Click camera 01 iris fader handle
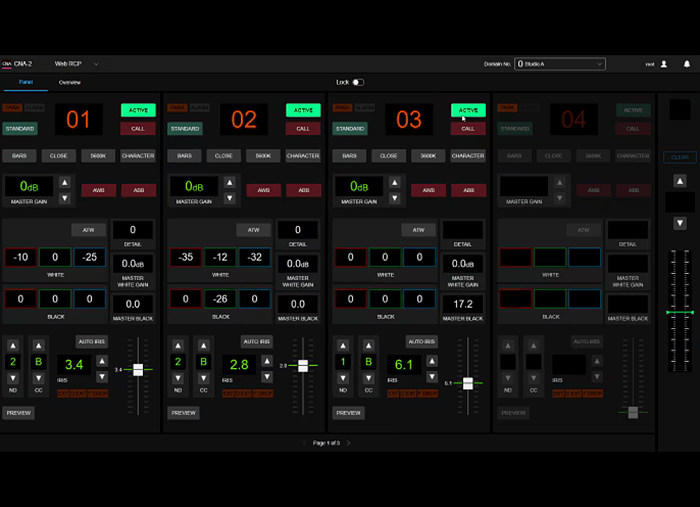This screenshot has height=507, width=700. [x=138, y=370]
